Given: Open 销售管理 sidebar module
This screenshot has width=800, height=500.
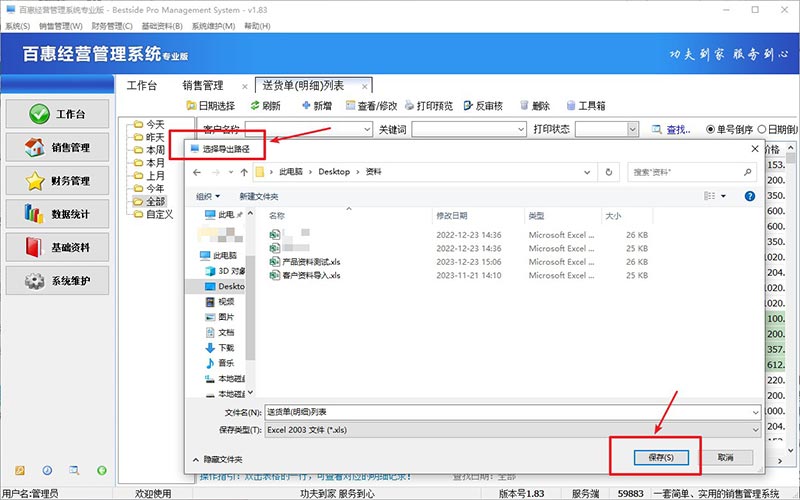Looking at the screenshot, I should point(57,147).
